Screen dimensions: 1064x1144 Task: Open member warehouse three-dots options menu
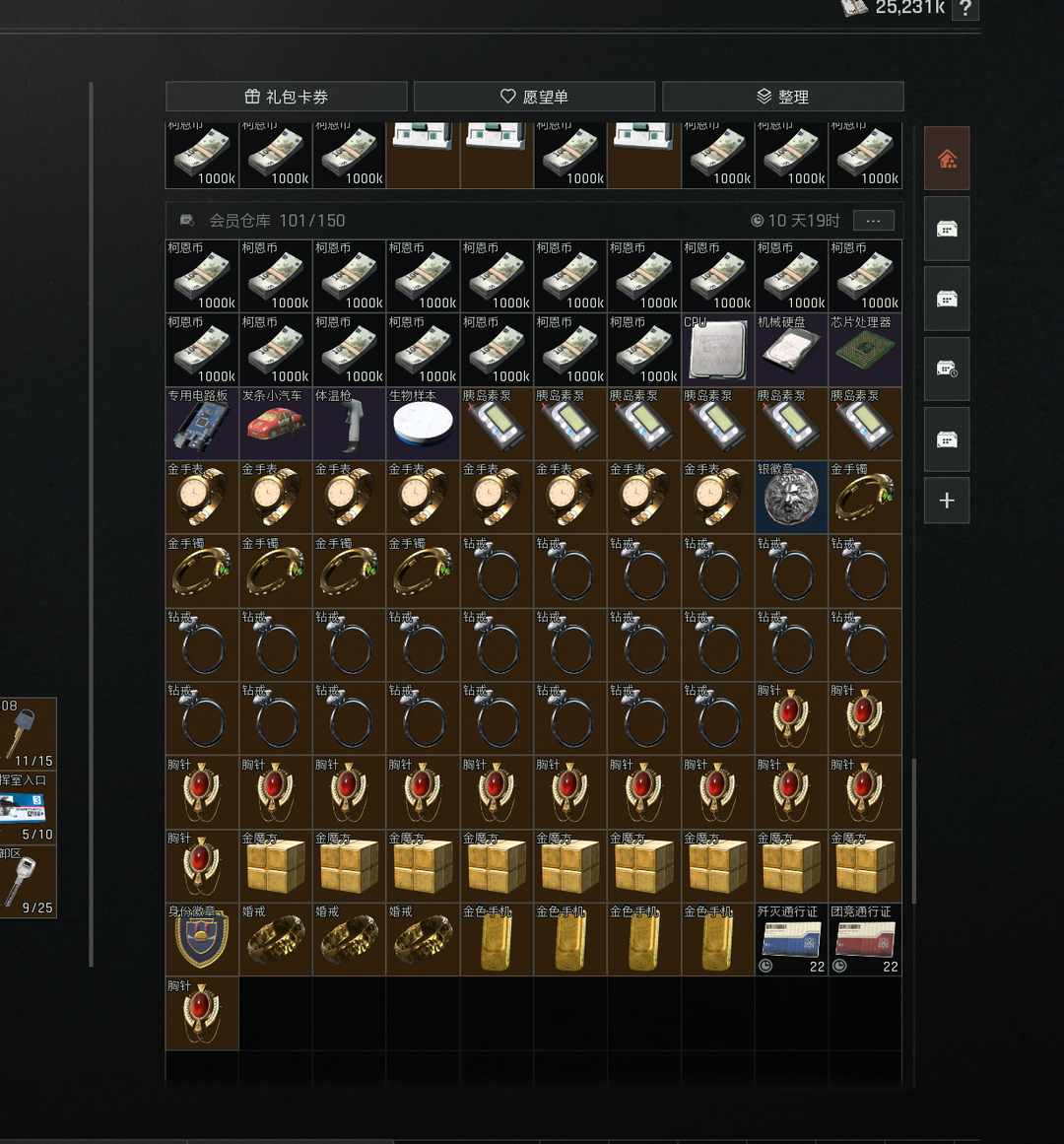point(873,221)
